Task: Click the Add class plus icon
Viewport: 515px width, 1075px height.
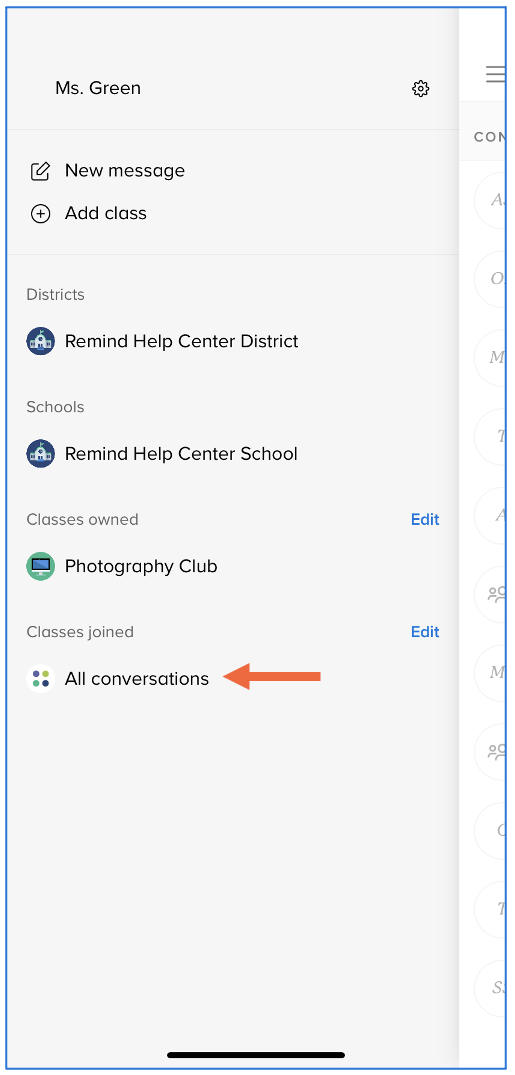Action: [x=40, y=214]
